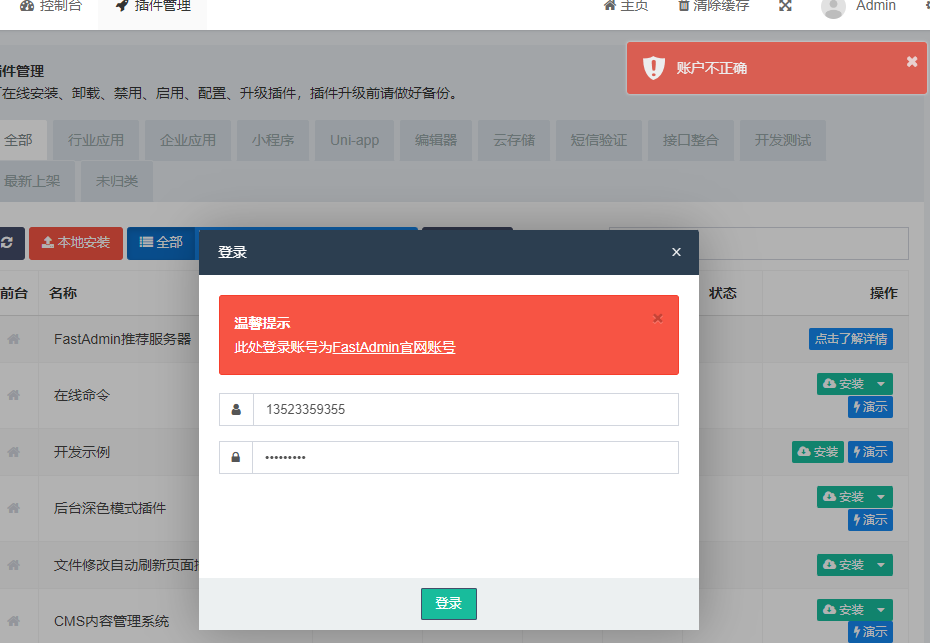930x643 pixels.
Task: Dismiss the 温馨提示 red alert box
Action: [x=658, y=319]
